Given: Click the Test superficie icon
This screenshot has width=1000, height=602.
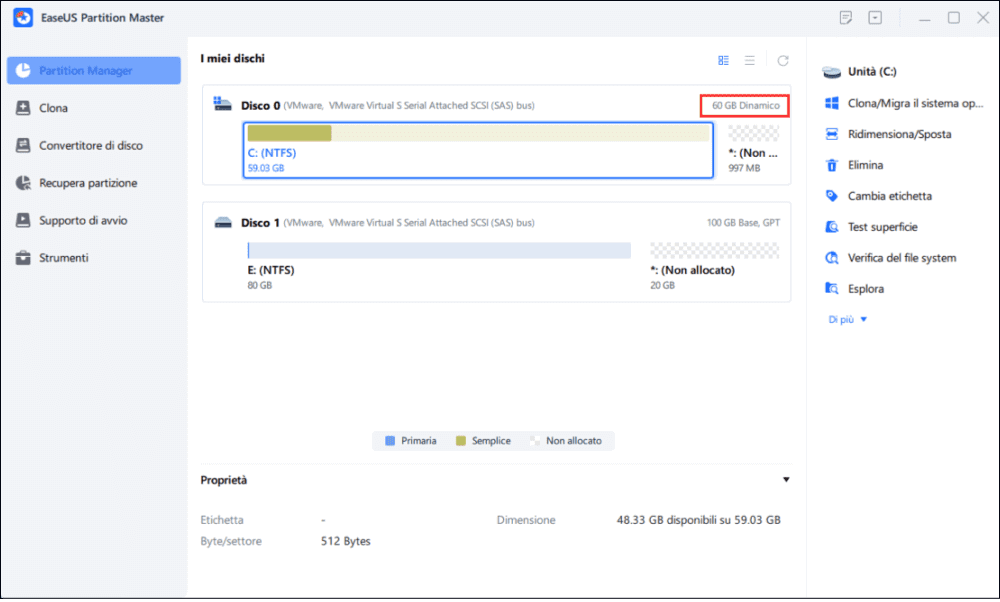Looking at the screenshot, I should (x=832, y=227).
